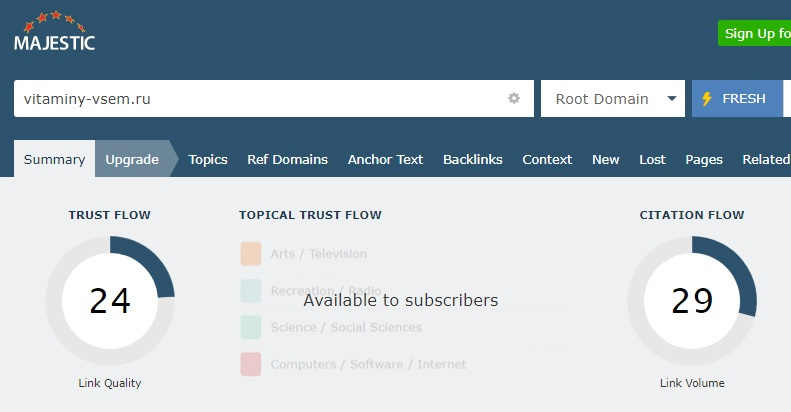Open the Backlinks tab

coord(472,159)
